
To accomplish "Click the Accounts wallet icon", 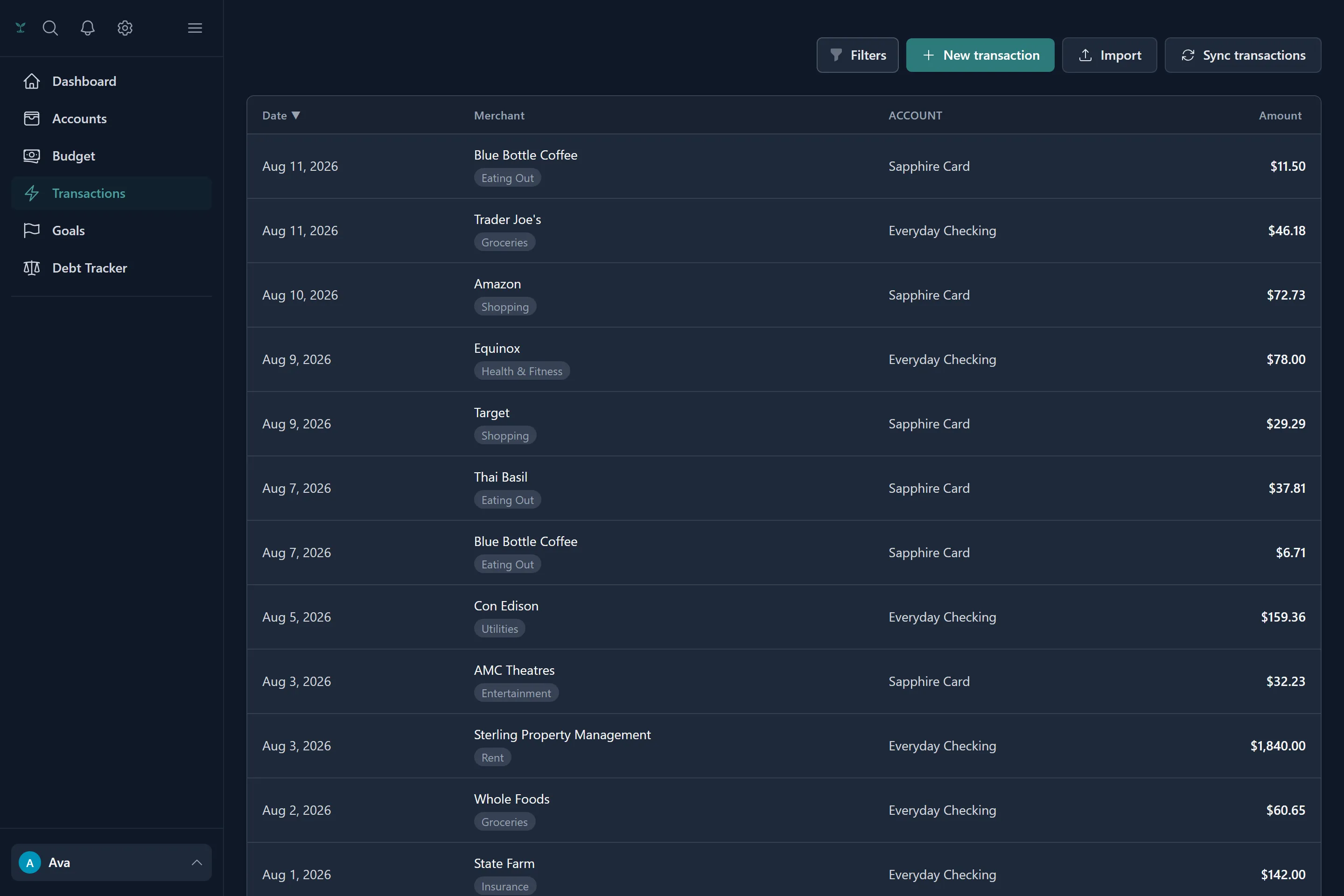I will click(31, 118).
